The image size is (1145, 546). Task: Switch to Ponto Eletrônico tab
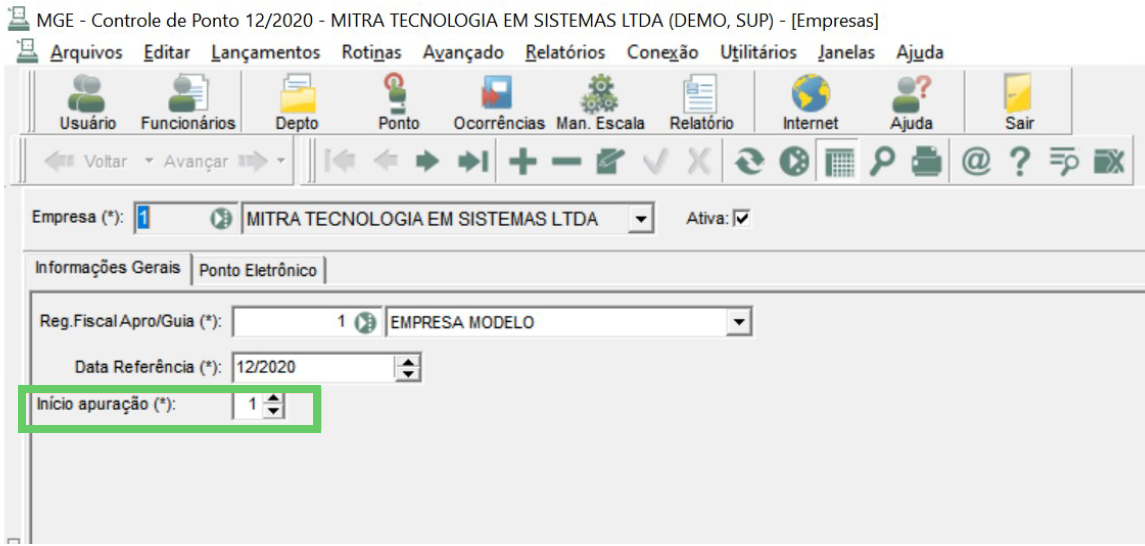(259, 270)
